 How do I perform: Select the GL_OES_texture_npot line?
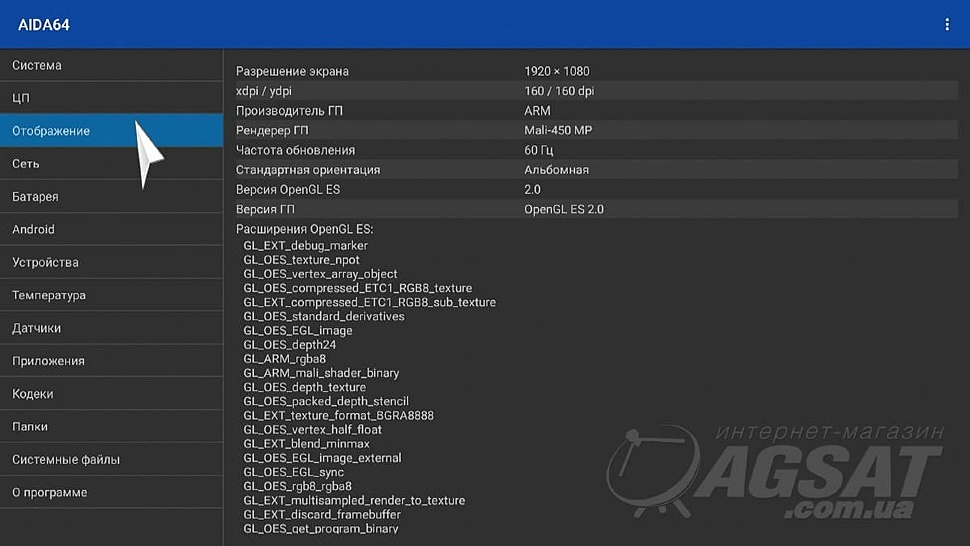click(301, 260)
